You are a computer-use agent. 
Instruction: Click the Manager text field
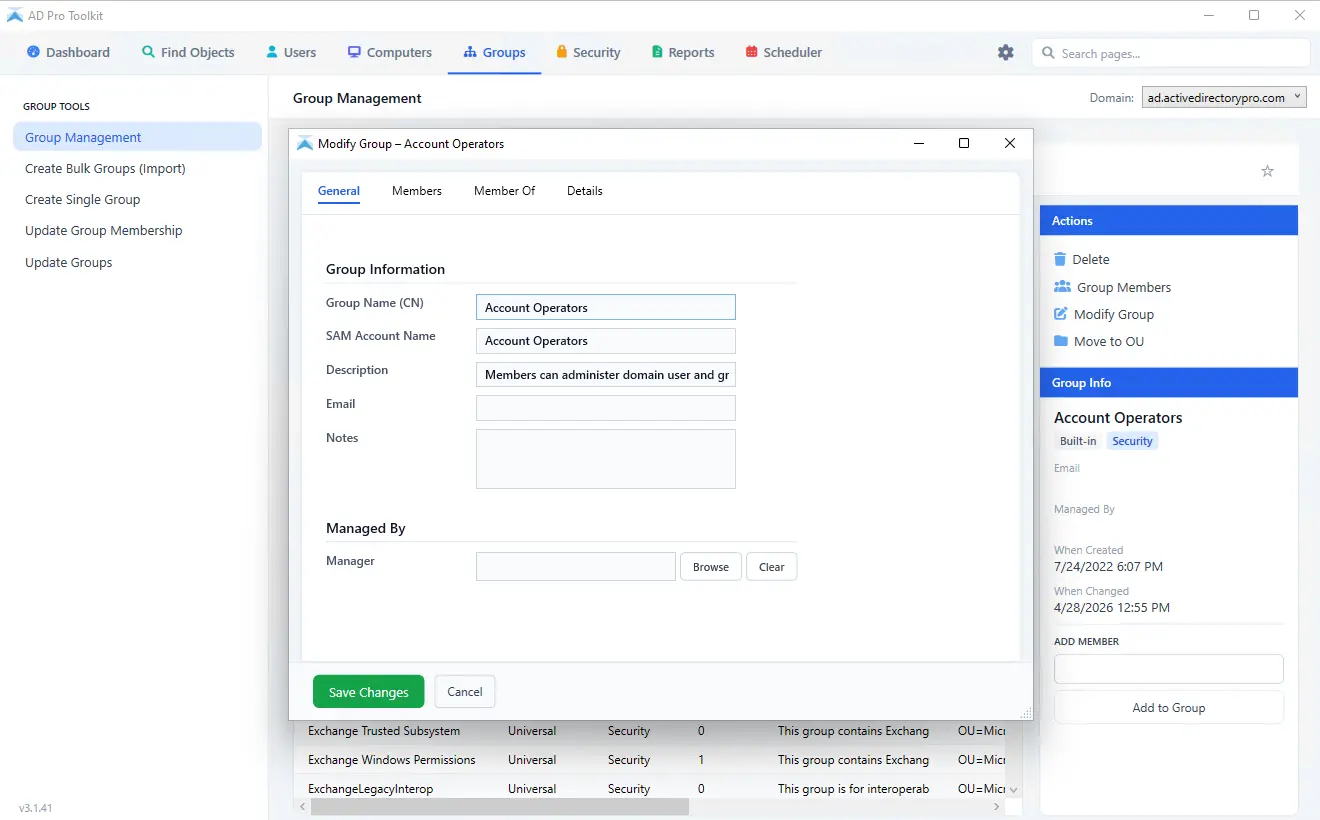[576, 567]
